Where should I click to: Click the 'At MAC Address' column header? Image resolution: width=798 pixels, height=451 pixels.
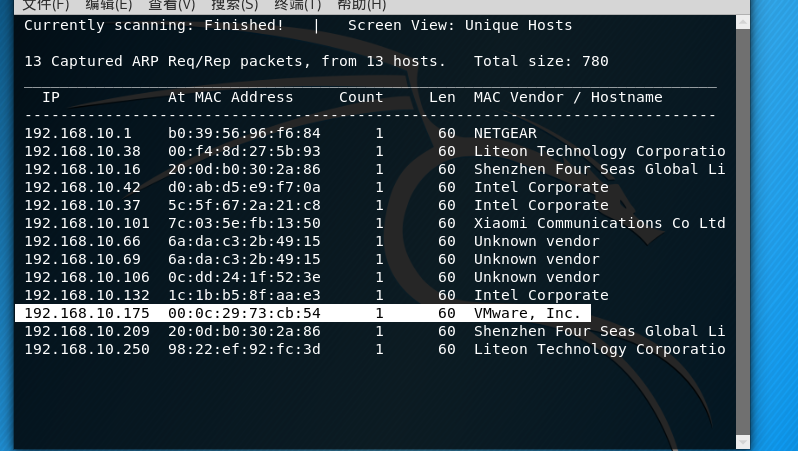(x=231, y=97)
